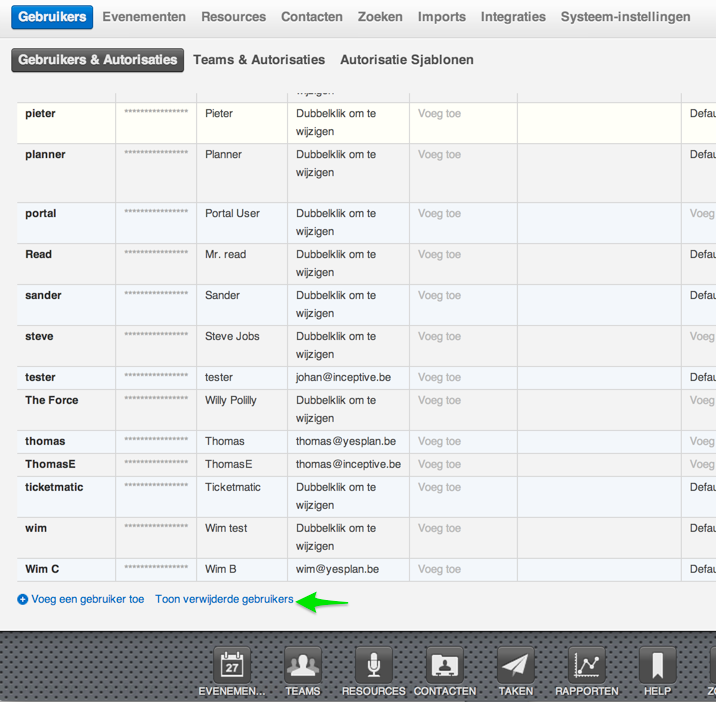Image resolution: width=716 pixels, height=702 pixels.
Task: Open the Teams icon in dock
Action: 303,665
